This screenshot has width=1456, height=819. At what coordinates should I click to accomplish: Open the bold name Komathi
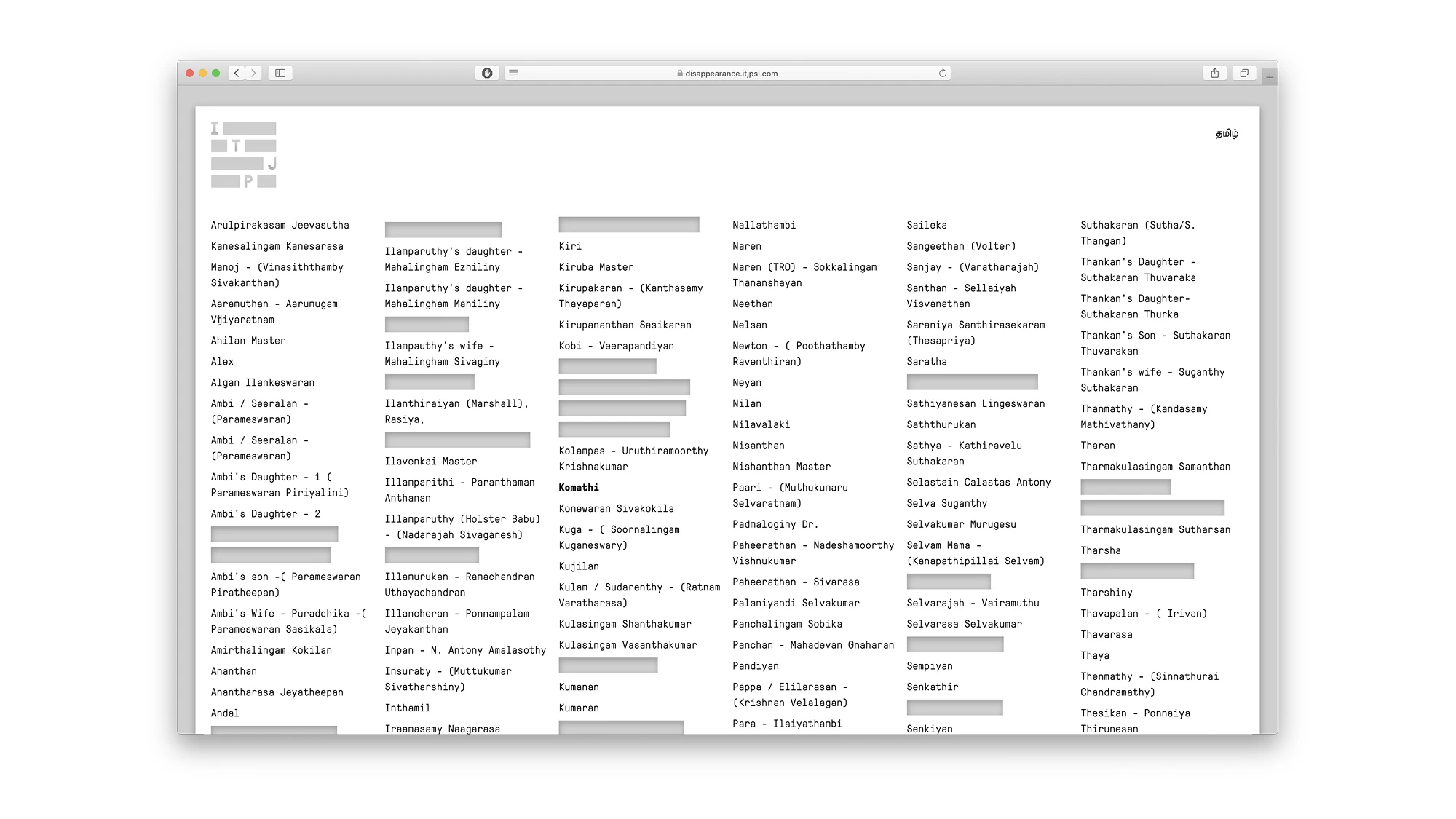pyautogui.click(x=579, y=488)
